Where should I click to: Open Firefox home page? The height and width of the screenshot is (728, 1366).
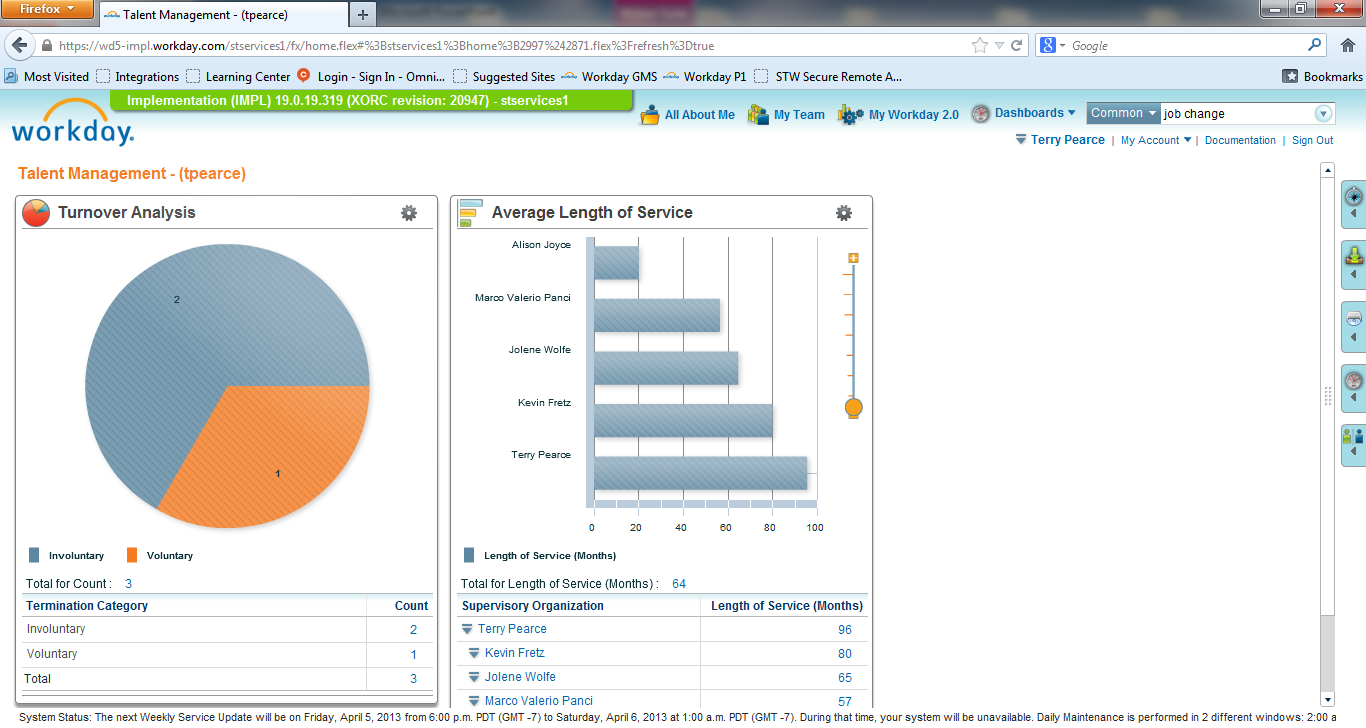click(1348, 45)
